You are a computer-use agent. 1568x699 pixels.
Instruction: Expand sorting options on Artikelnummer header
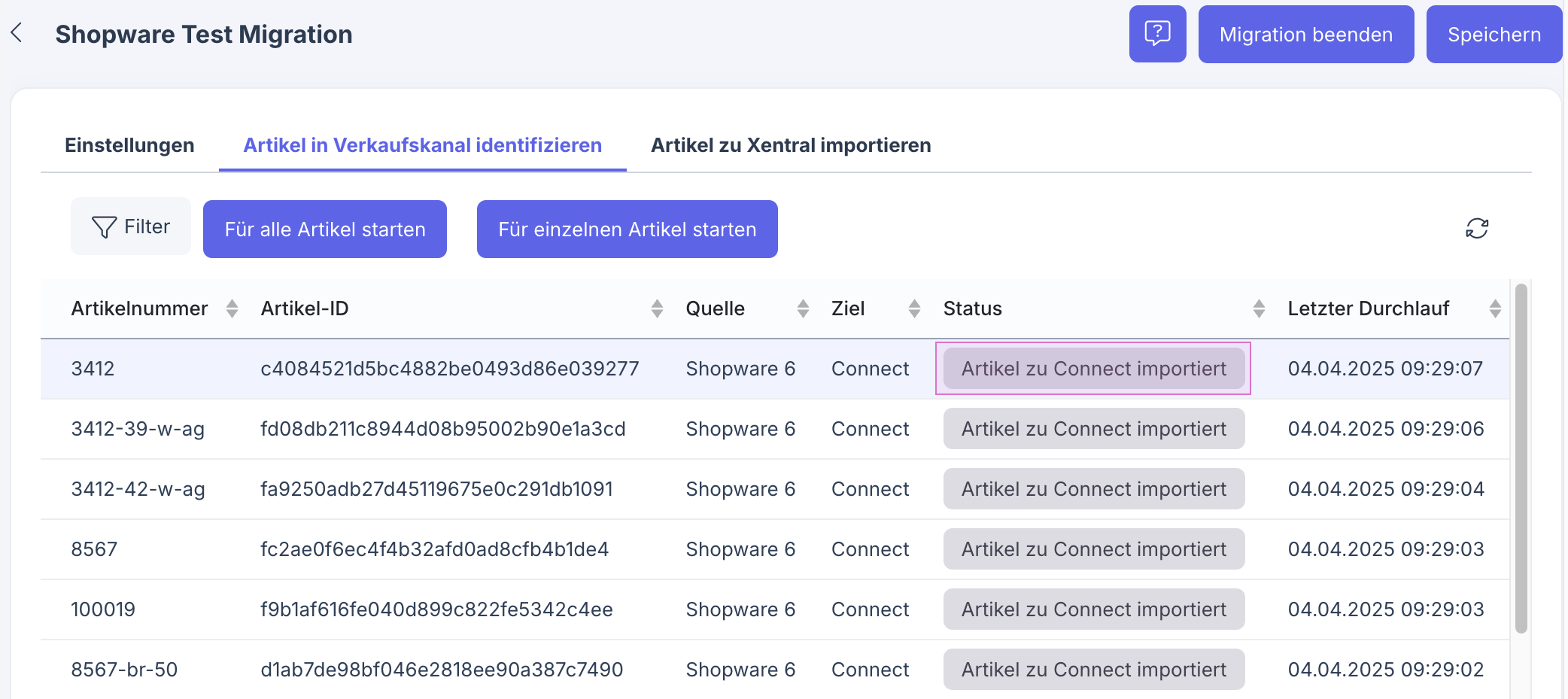pyautogui.click(x=232, y=308)
